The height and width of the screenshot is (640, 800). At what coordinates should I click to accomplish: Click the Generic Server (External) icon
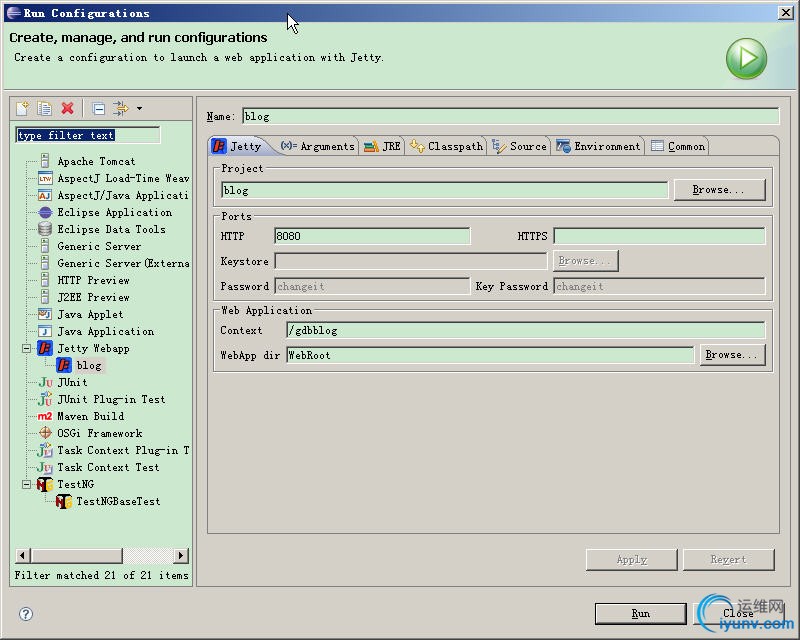[45, 263]
